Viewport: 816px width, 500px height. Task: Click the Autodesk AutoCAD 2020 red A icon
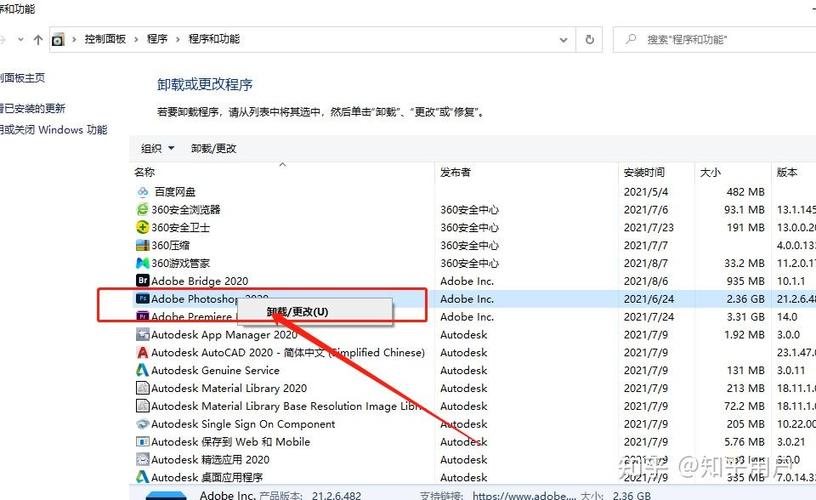pyautogui.click(x=142, y=352)
